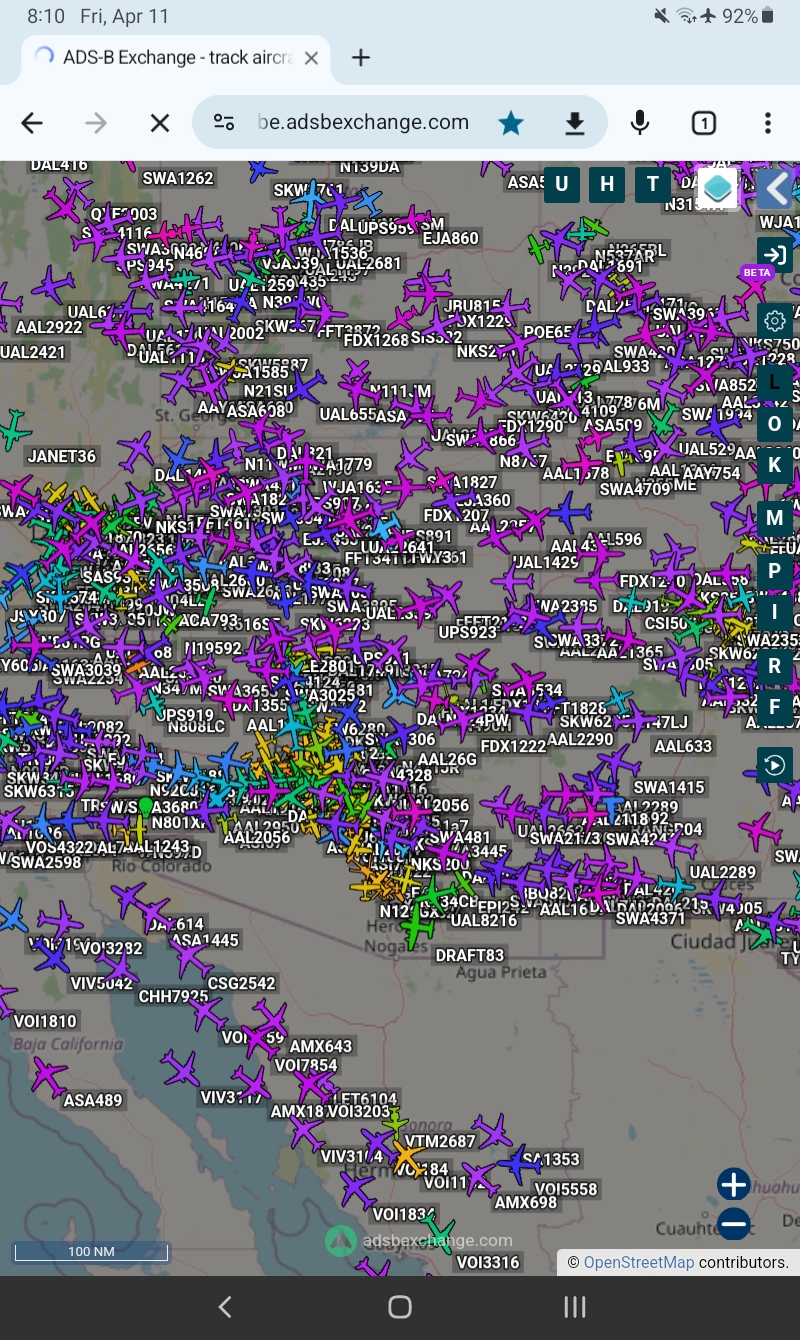The height and width of the screenshot is (1340, 800).
Task: Zoom in with the plus button
Action: point(733,1185)
